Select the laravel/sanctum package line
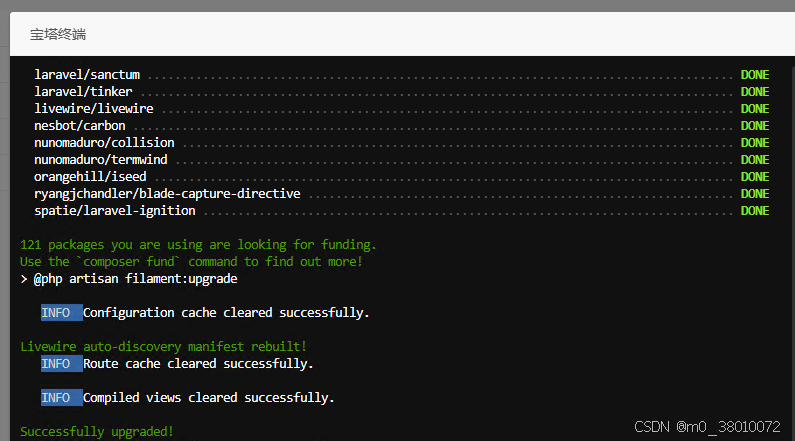 (x=402, y=75)
